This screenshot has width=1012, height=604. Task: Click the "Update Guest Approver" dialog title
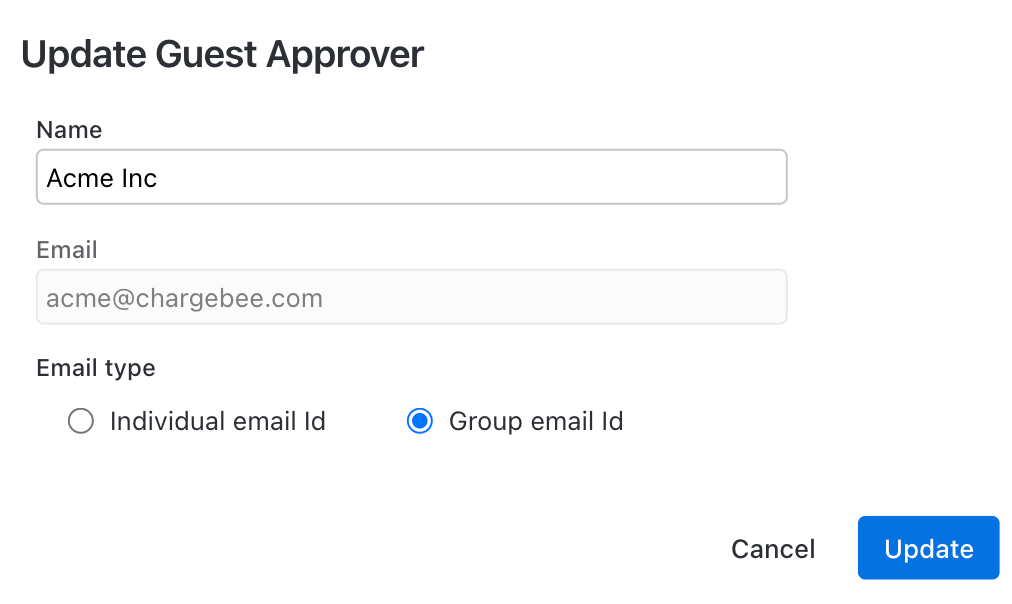pyautogui.click(x=222, y=54)
